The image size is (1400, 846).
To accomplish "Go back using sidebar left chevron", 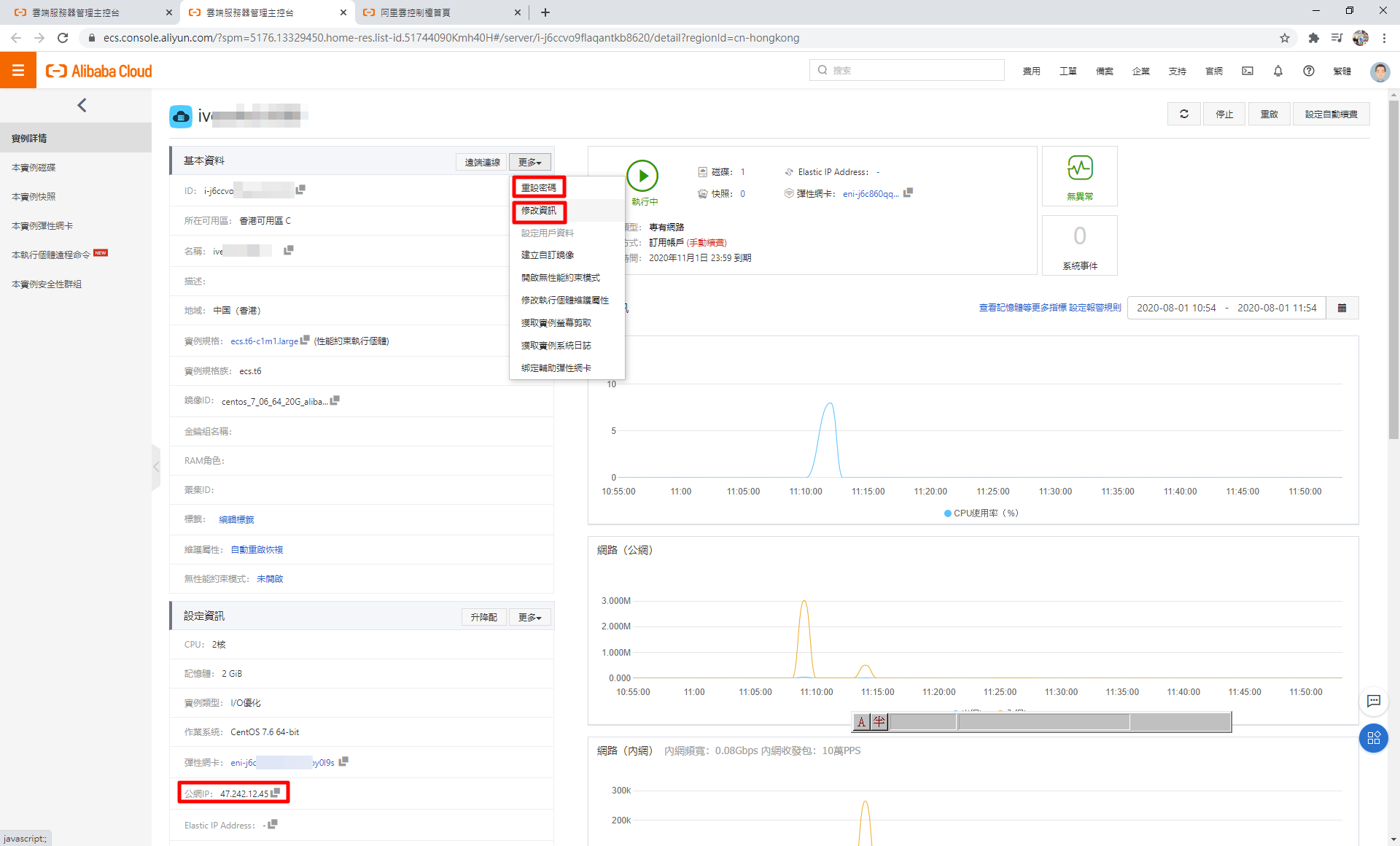I will 82,106.
